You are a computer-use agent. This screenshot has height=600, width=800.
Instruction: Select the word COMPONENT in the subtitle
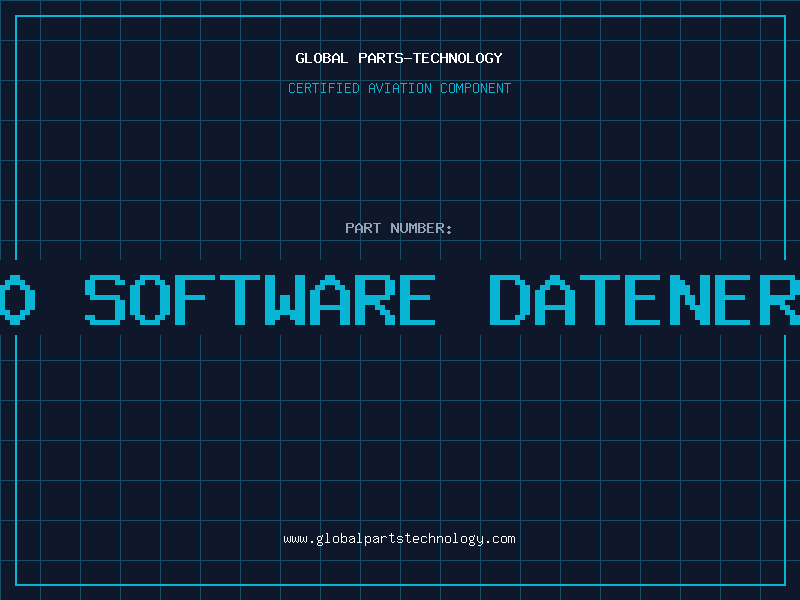coord(476,88)
